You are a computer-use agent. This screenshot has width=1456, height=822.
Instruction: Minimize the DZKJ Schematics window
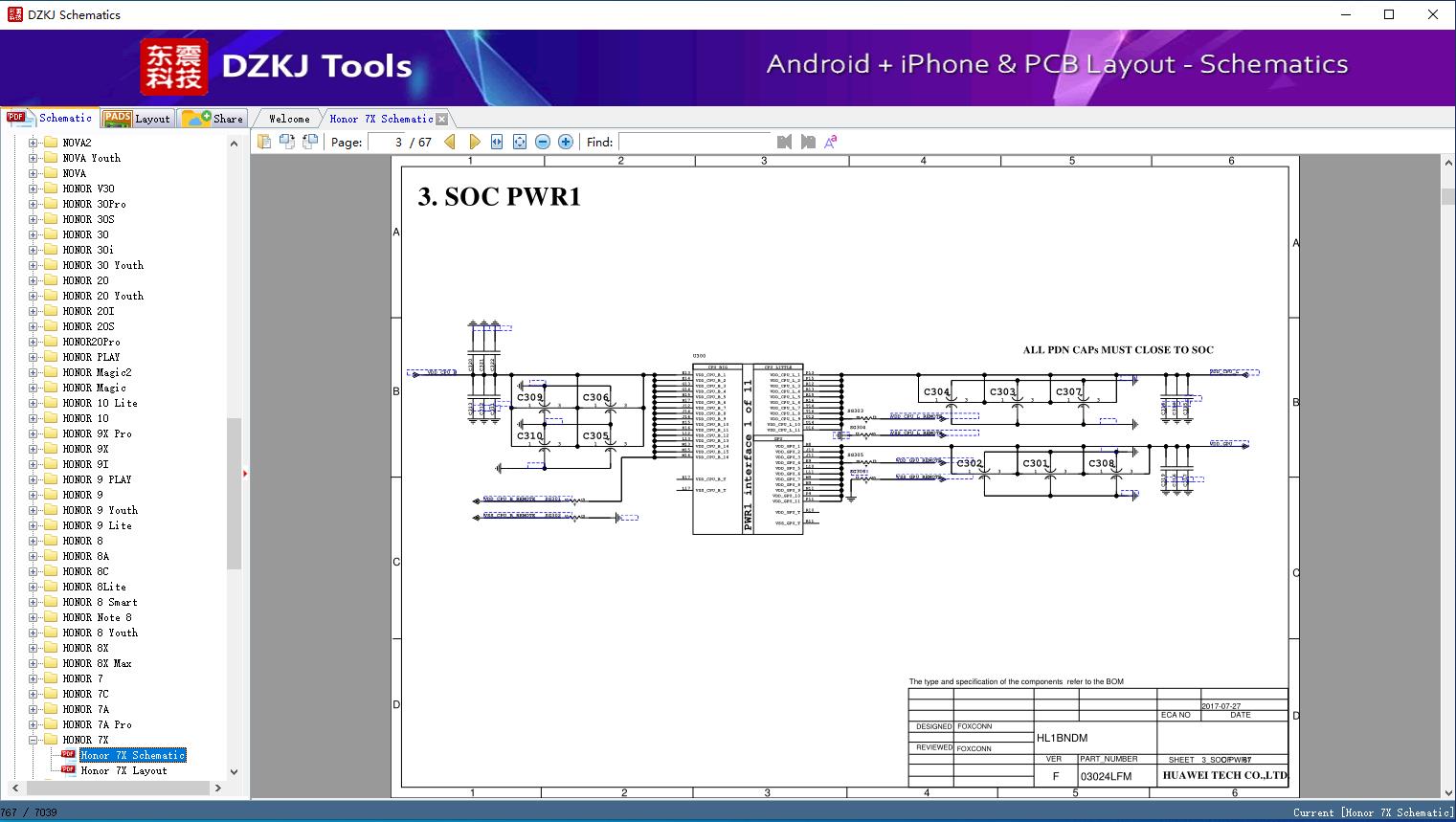tap(1345, 14)
